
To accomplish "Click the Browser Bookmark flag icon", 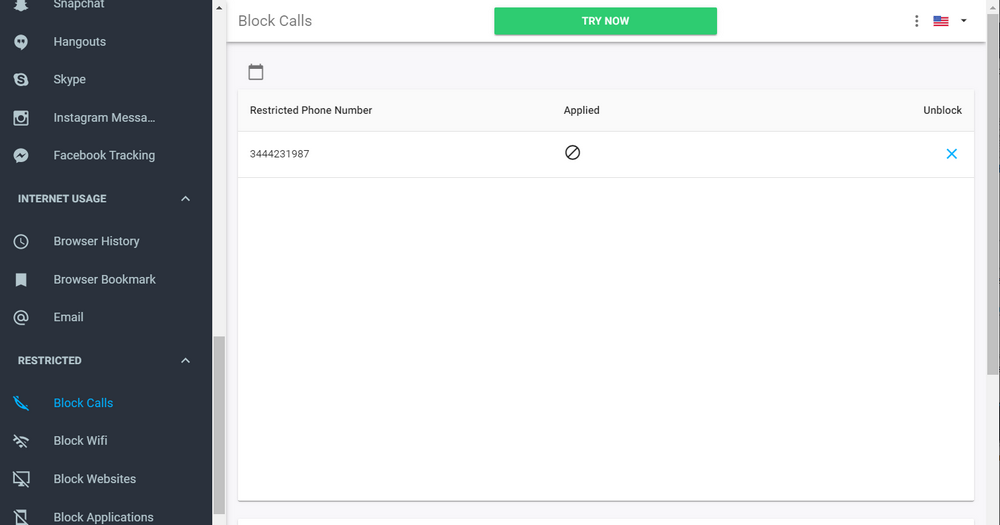I will [21, 279].
